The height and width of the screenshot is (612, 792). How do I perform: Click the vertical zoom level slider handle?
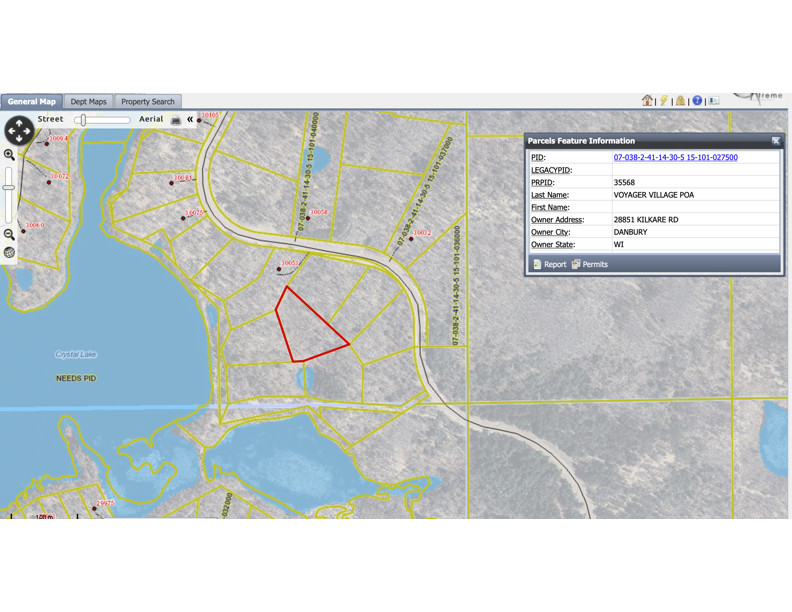(9, 187)
